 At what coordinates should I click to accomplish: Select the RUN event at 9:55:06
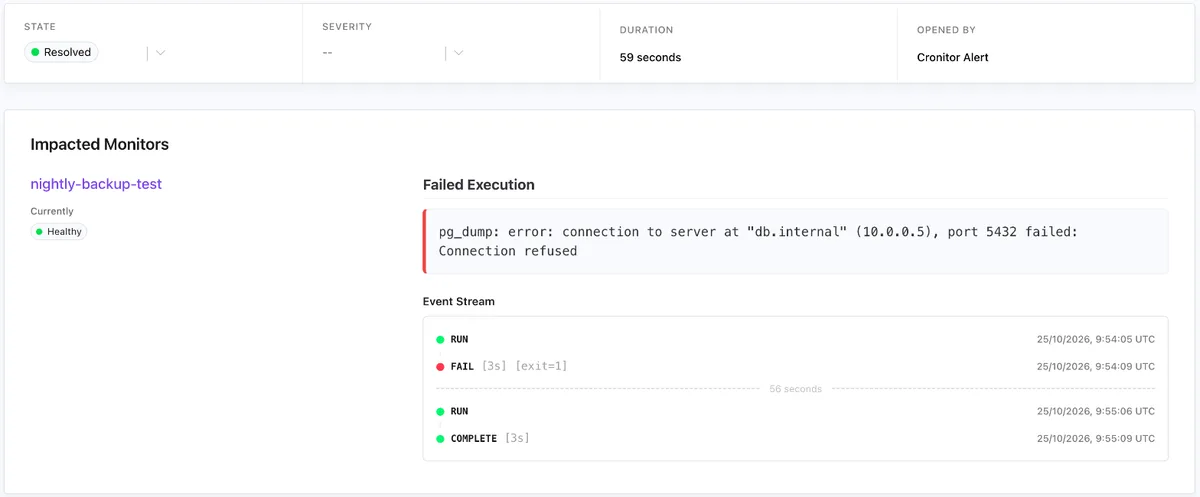tap(796, 411)
